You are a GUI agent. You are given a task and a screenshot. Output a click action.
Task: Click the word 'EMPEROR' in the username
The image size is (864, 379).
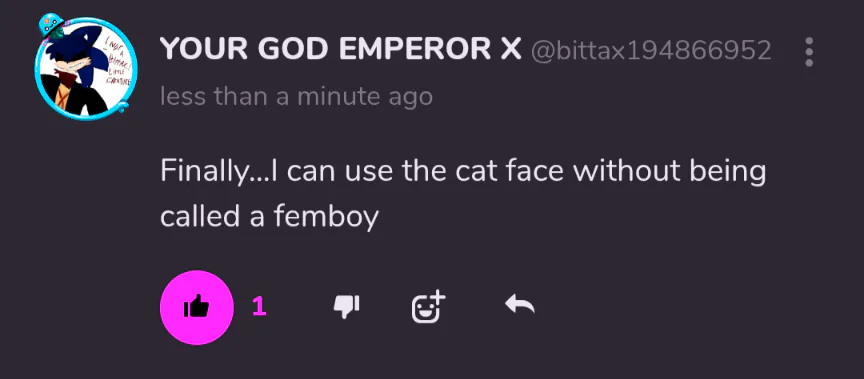[x=414, y=51]
